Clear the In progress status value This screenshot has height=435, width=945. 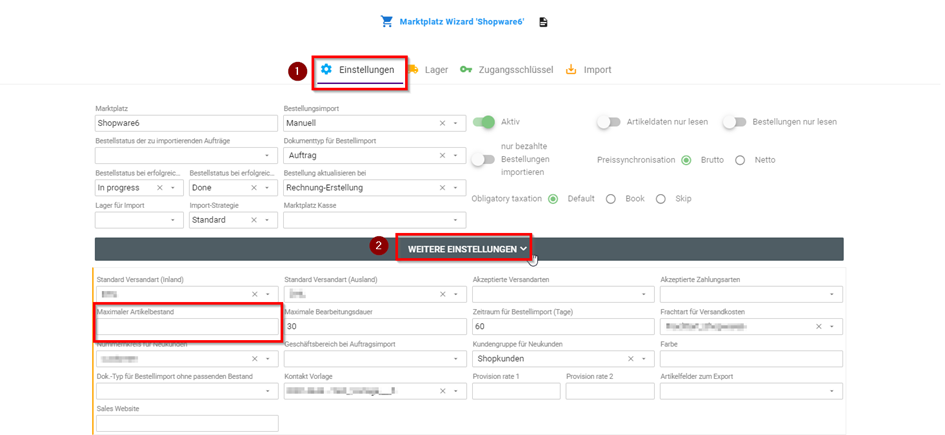pos(160,188)
